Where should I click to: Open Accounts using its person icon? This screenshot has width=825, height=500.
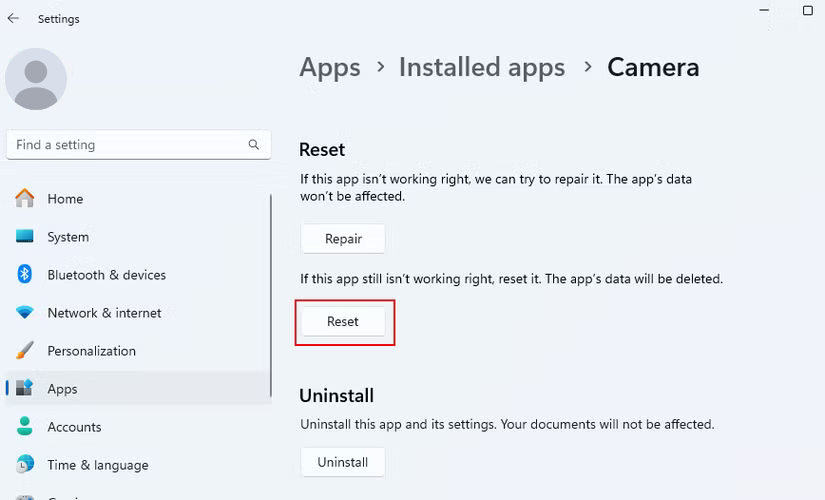pyautogui.click(x=25, y=427)
